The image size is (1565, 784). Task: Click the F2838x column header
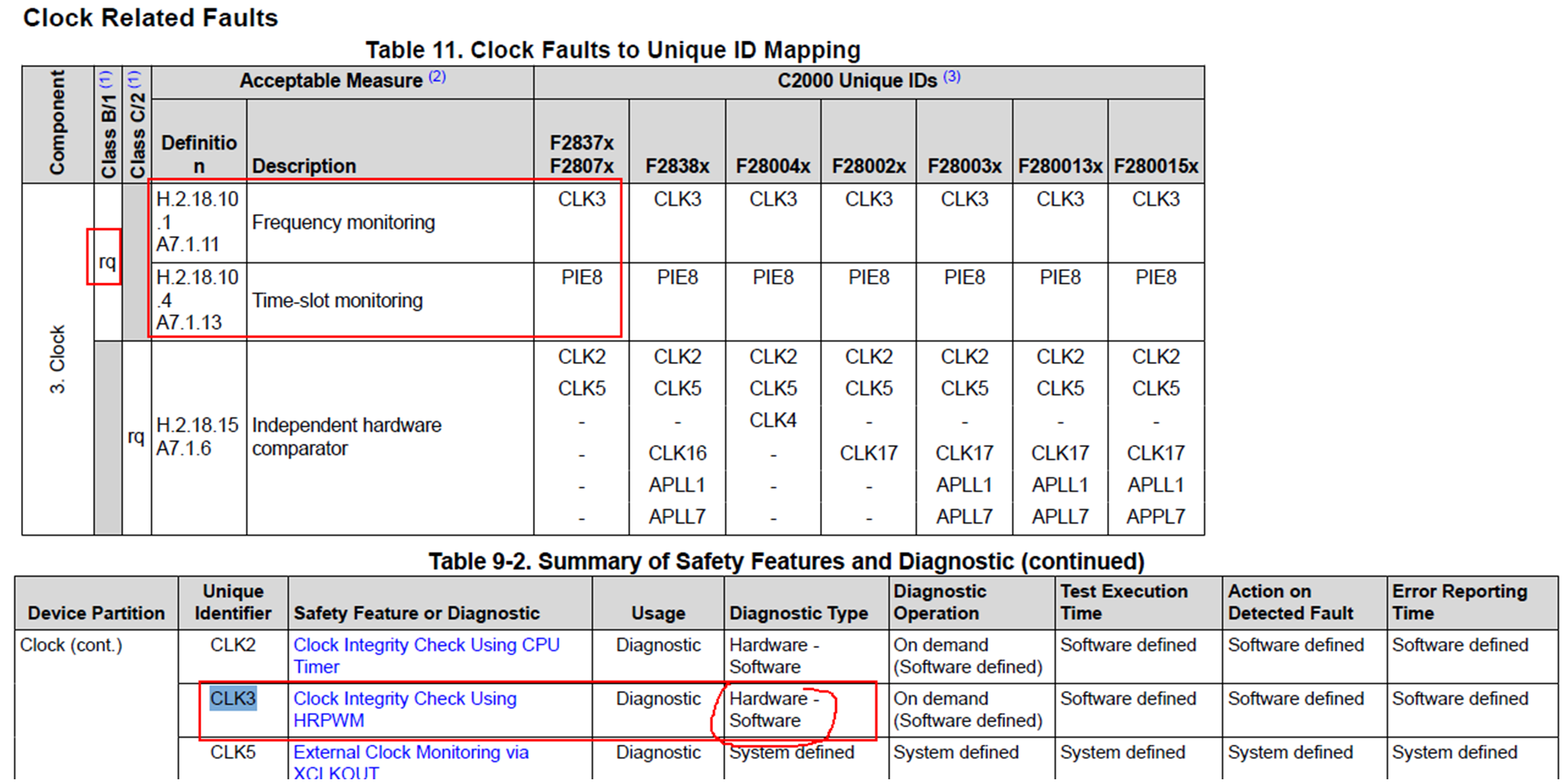click(677, 166)
